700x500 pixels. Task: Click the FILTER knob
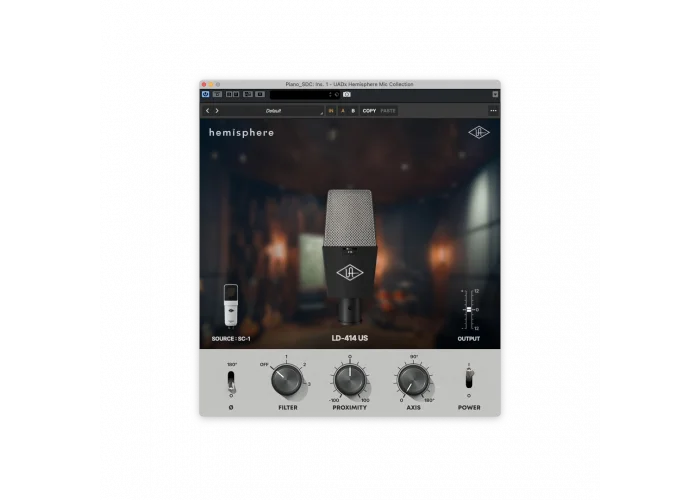click(x=287, y=380)
